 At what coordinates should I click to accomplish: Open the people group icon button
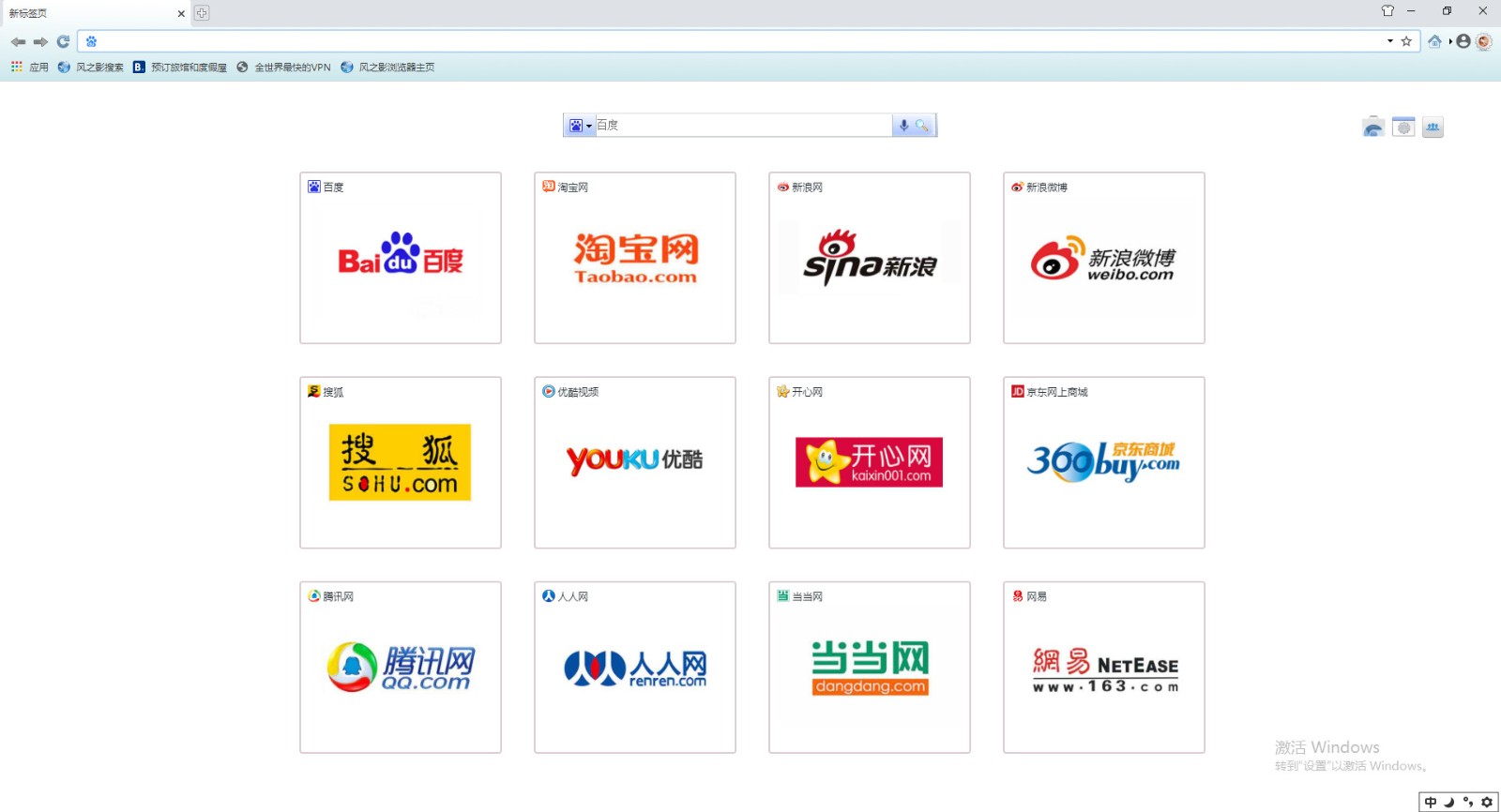1433,128
